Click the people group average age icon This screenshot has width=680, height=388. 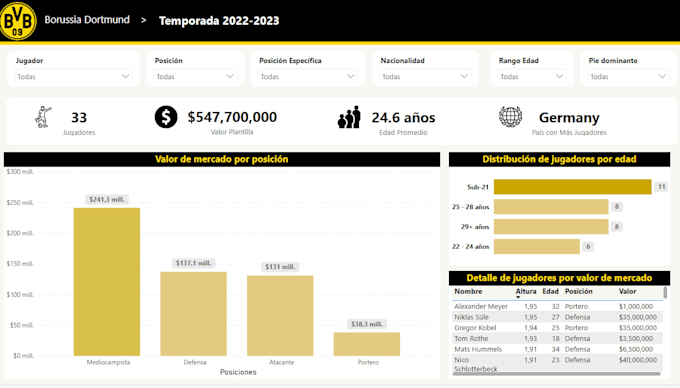click(350, 117)
